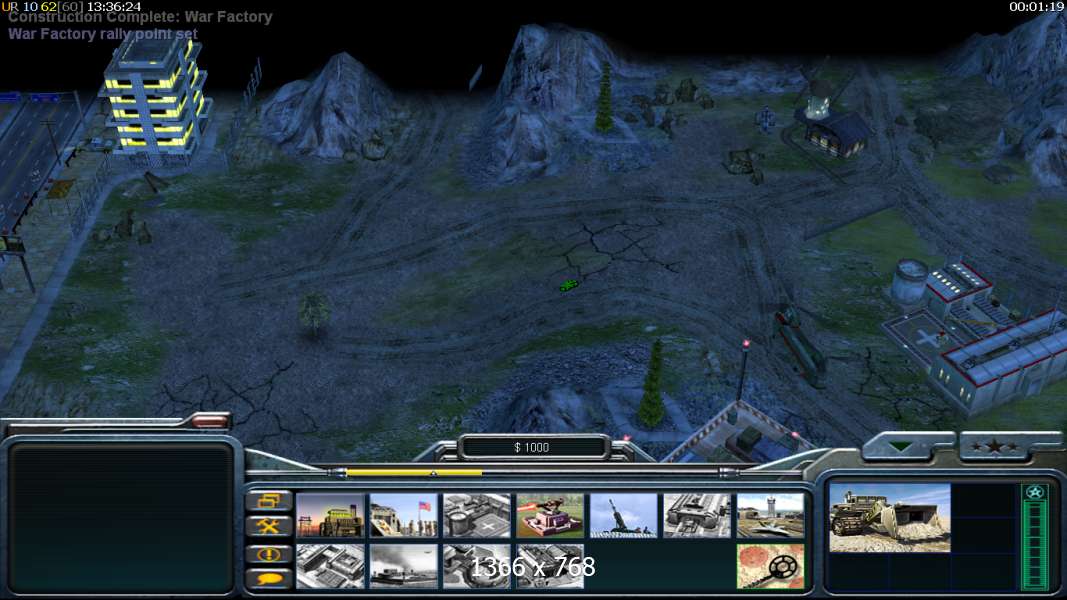
Task: Click the greyed icon directly below the sunset building icon
Action: (x=331, y=566)
